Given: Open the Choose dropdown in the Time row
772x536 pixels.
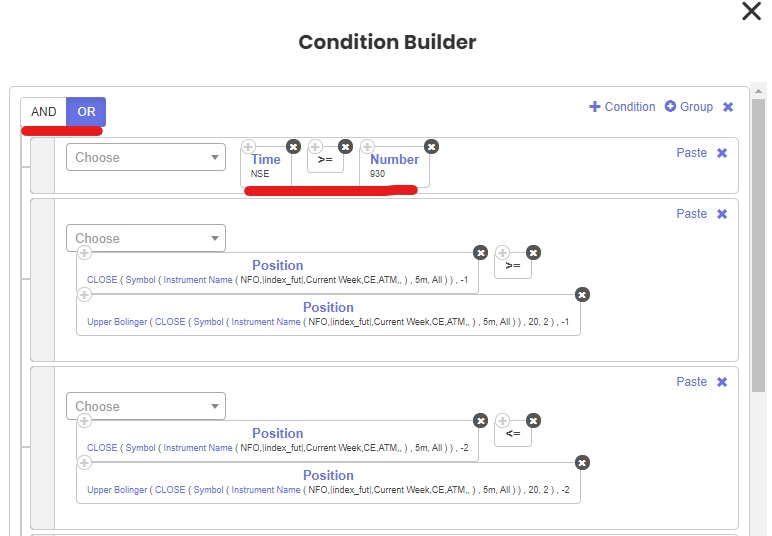Looking at the screenshot, I should click(146, 157).
